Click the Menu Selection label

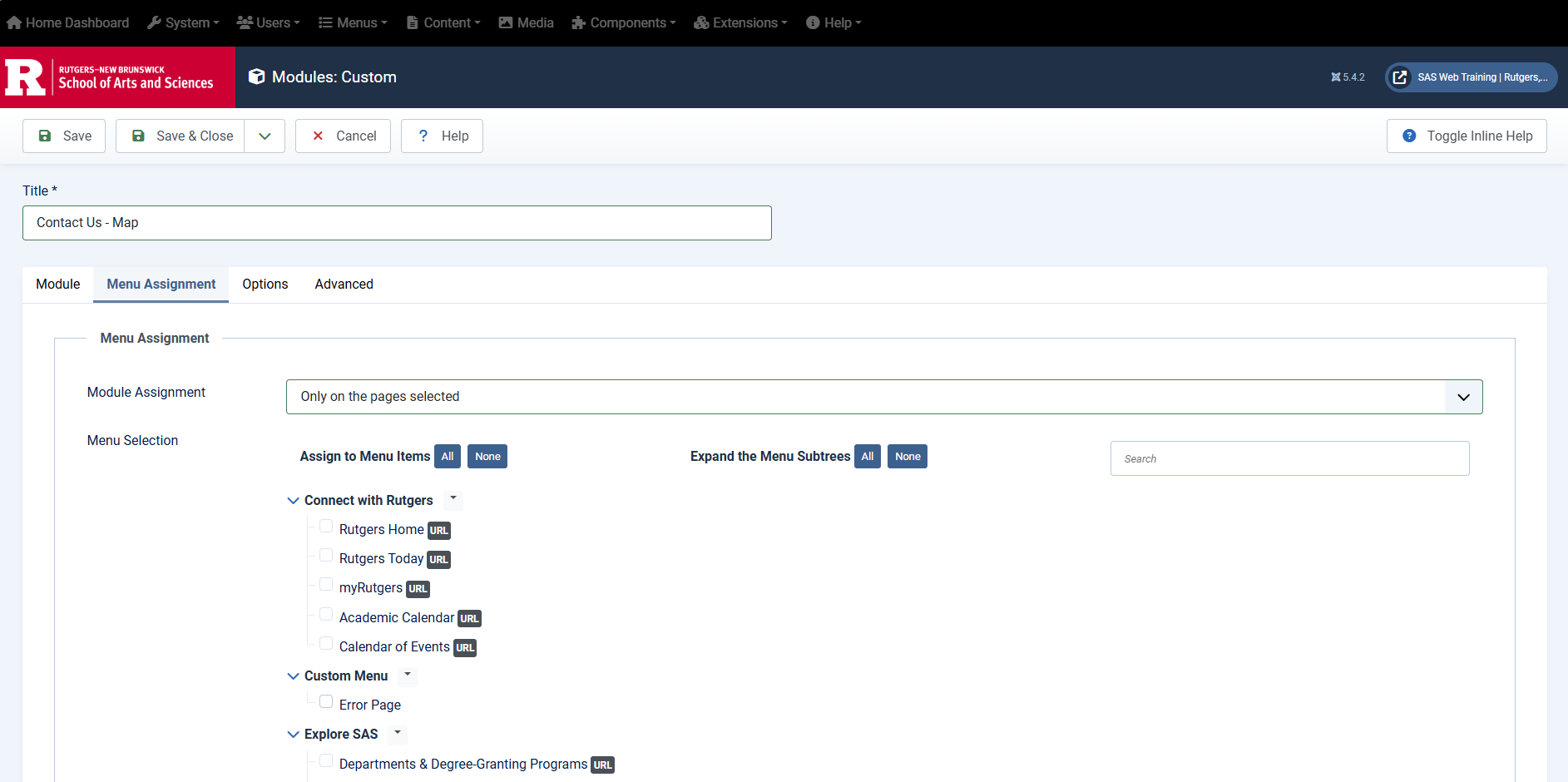coord(133,441)
